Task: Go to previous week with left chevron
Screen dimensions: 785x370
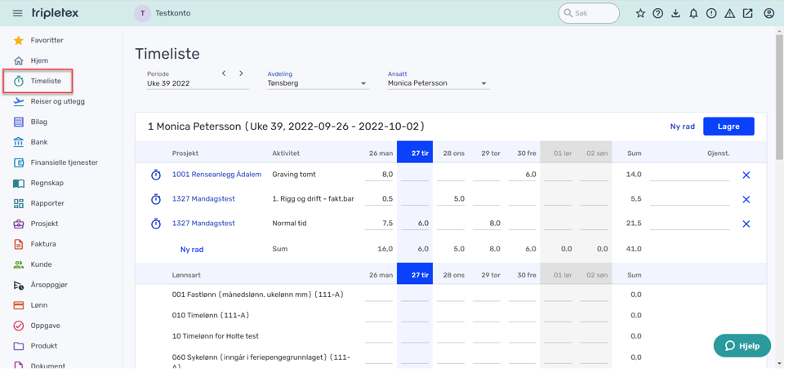Action: (224, 73)
